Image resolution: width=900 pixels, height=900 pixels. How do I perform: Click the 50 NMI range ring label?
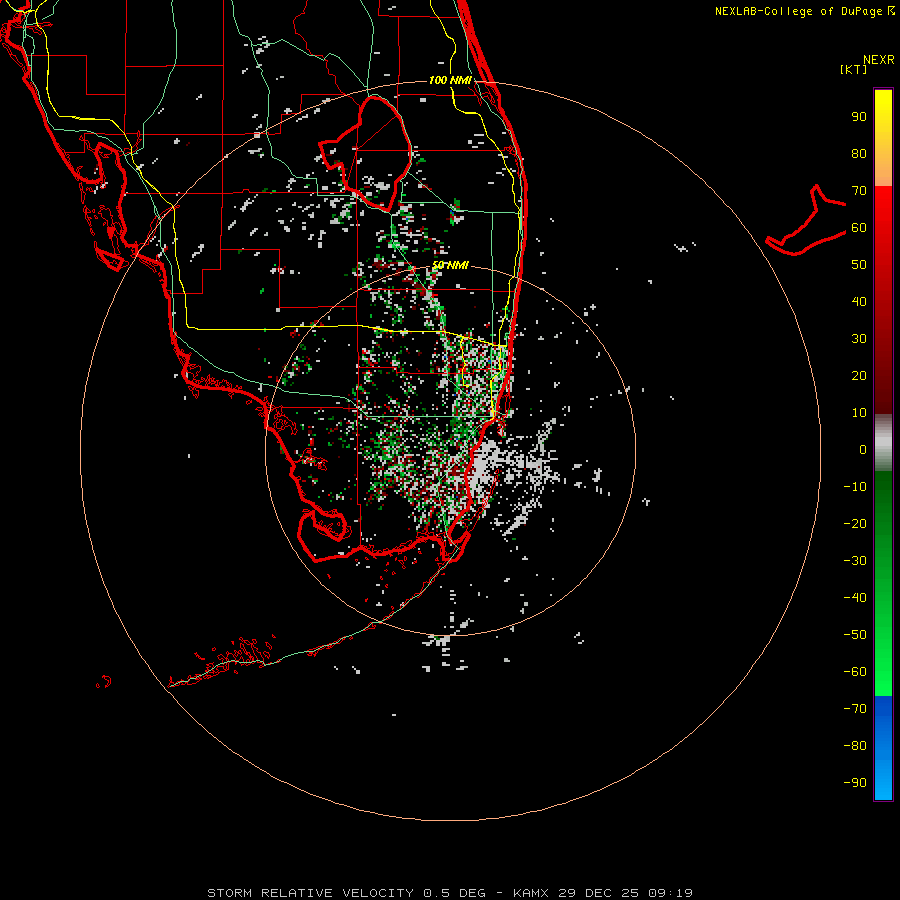tap(450, 265)
